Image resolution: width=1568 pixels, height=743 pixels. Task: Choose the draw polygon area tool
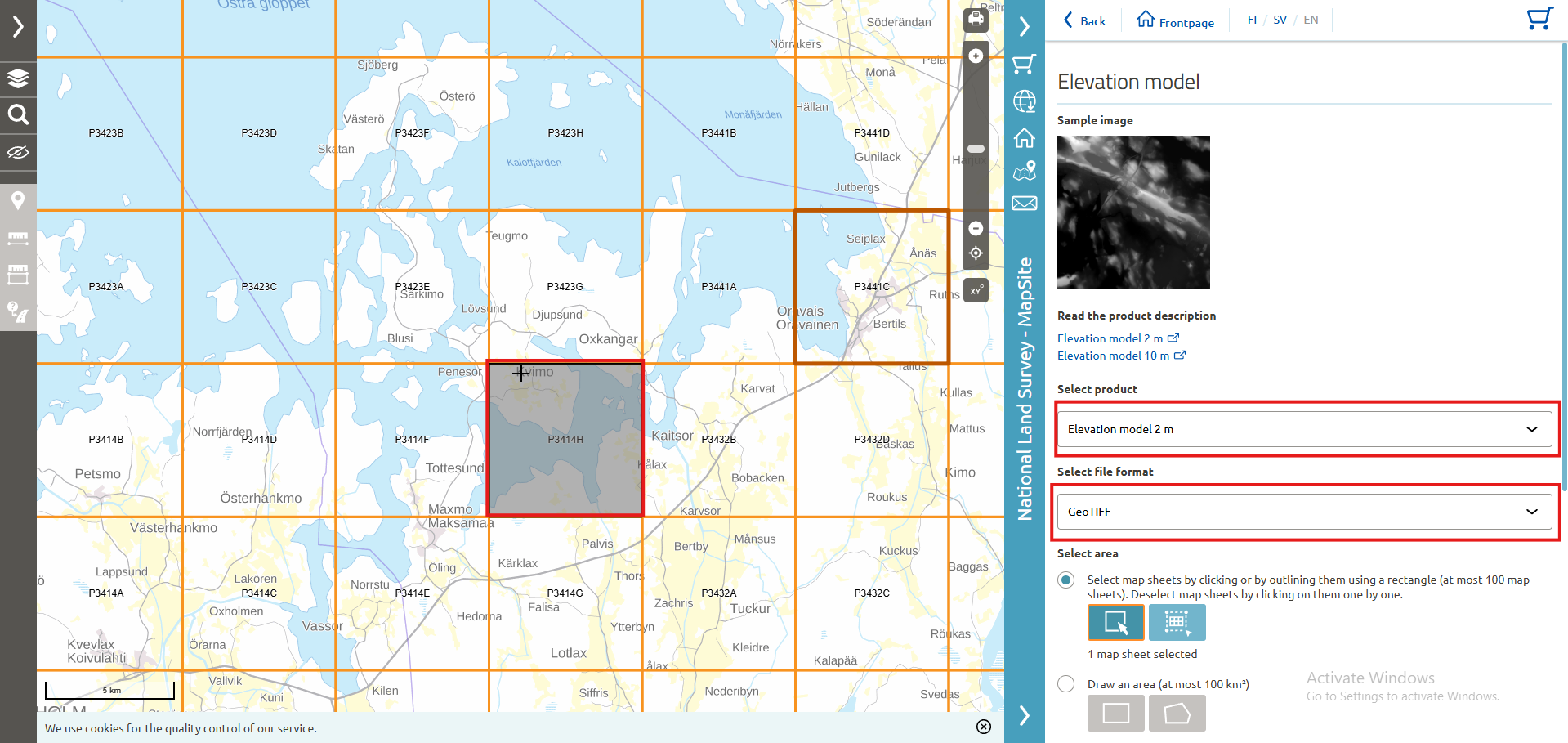coord(1177,713)
